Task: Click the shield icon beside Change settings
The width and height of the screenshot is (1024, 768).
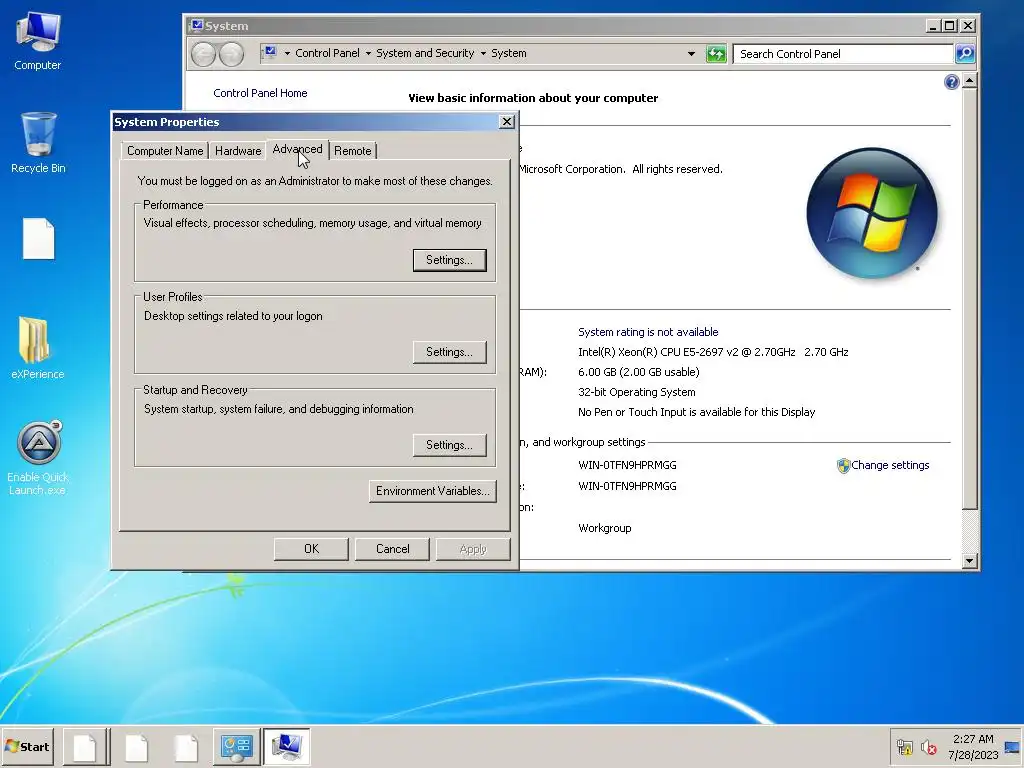Action: pos(843,466)
